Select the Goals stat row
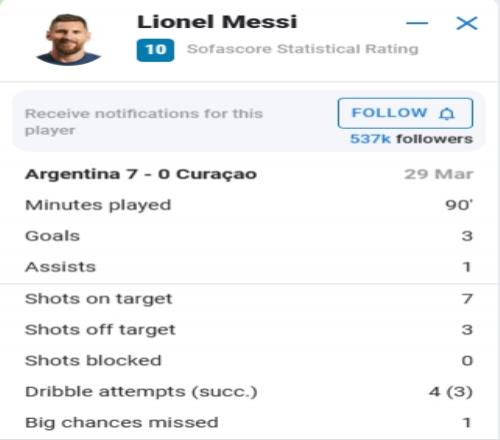This screenshot has height=440, width=500. click(249, 236)
